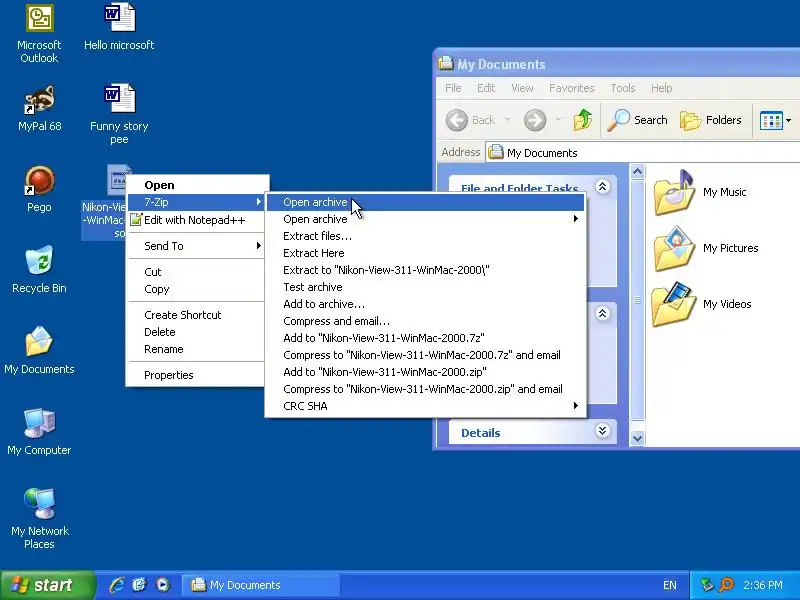Open Forward button history dropdown arrow
The height and width of the screenshot is (600, 800).
pyautogui.click(x=559, y=120)
